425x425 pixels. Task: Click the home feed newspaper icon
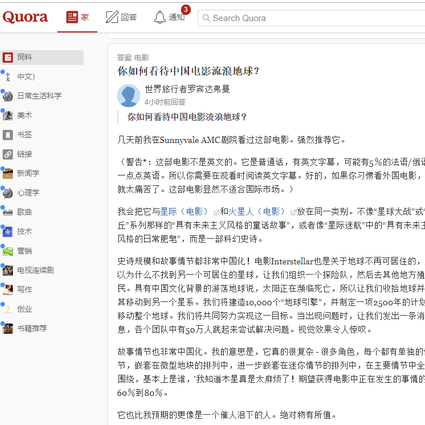pos(72,17)
